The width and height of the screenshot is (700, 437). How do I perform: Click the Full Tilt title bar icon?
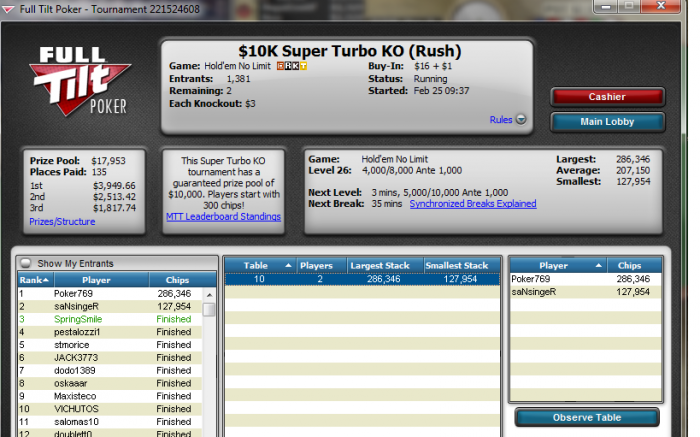coord(8,9)
